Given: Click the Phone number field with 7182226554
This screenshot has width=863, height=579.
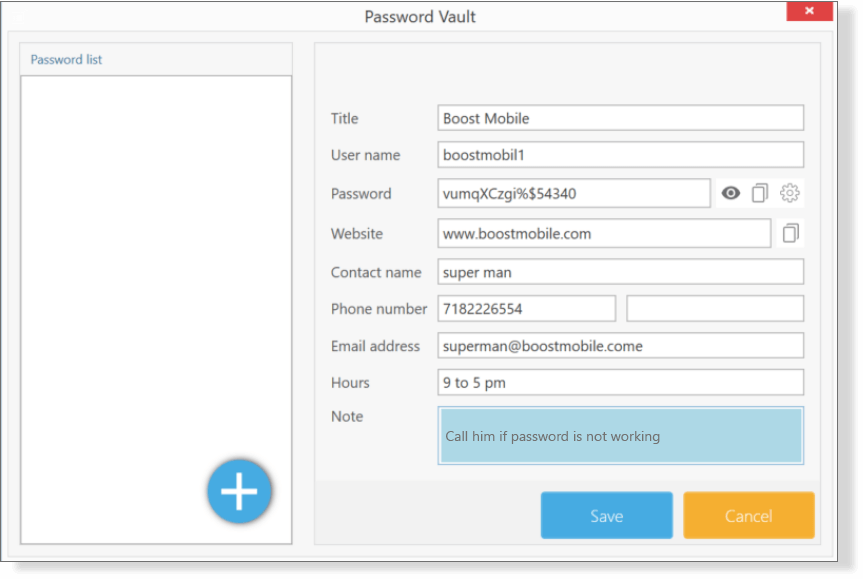Looking at the screenshot, I should click(x=526, y=309).
